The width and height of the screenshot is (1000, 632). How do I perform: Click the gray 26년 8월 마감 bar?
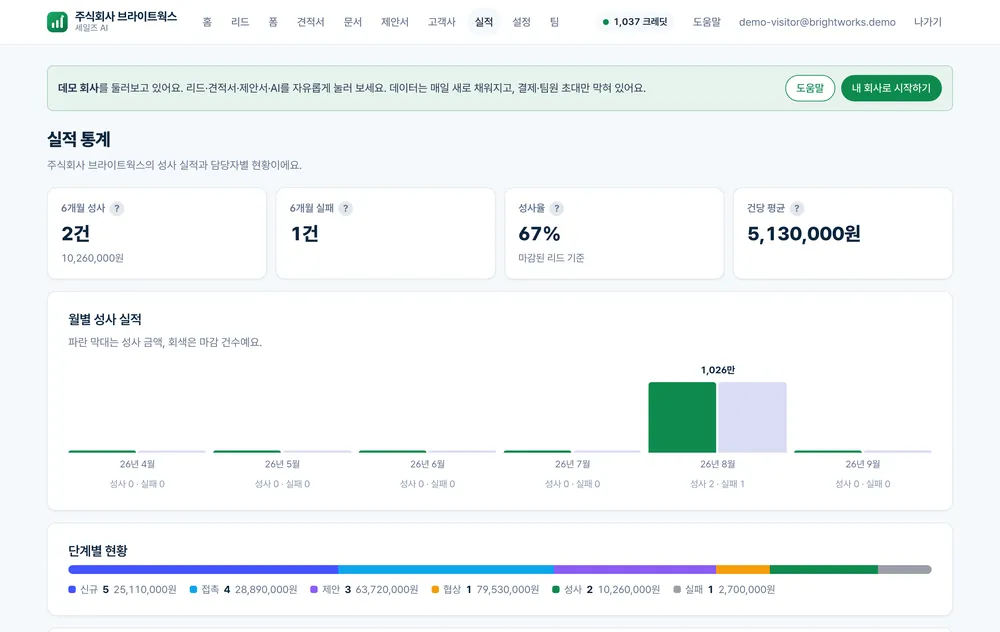(x=753, y=417)
